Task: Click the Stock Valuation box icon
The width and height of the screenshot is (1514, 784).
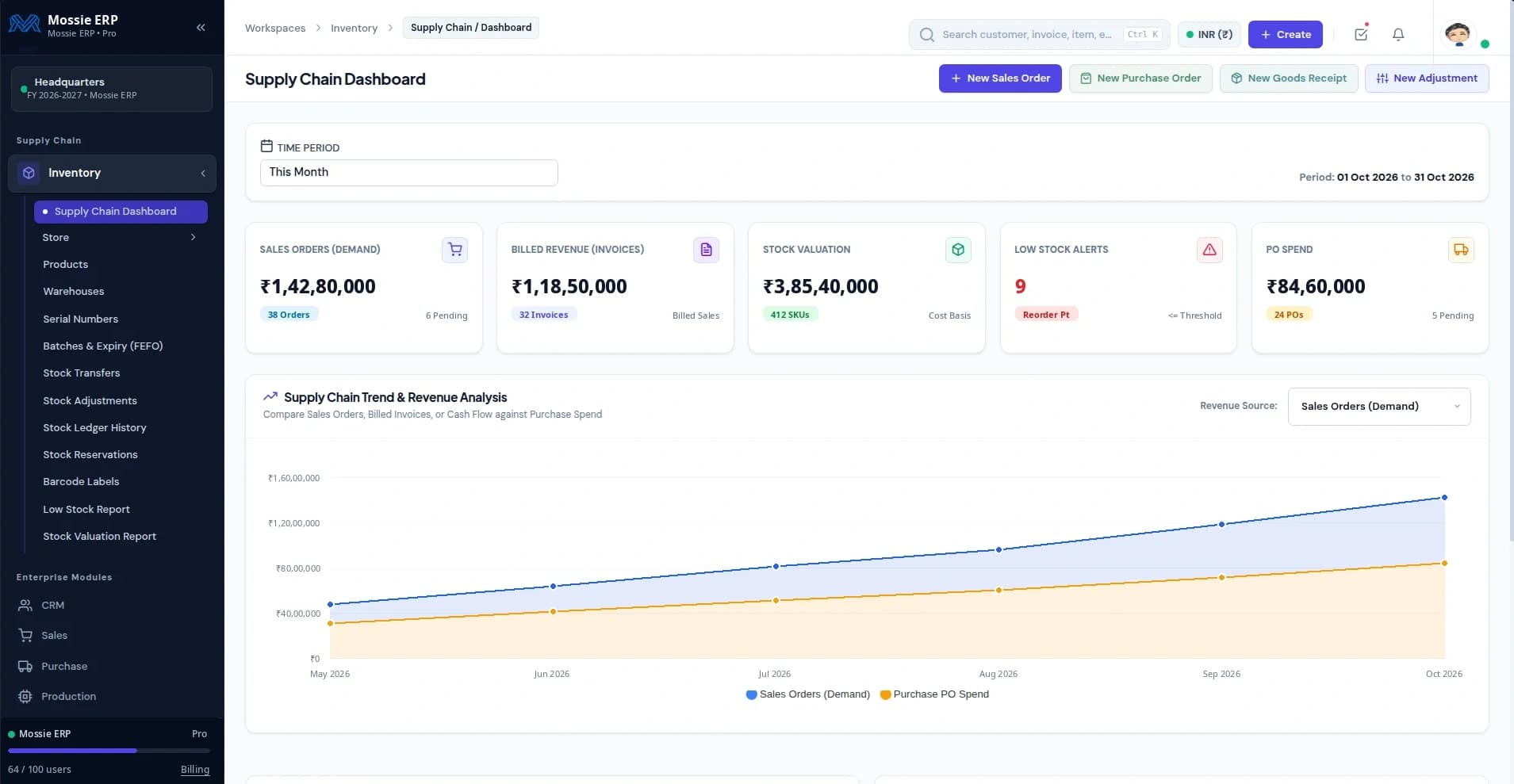Action: (958, 250)
